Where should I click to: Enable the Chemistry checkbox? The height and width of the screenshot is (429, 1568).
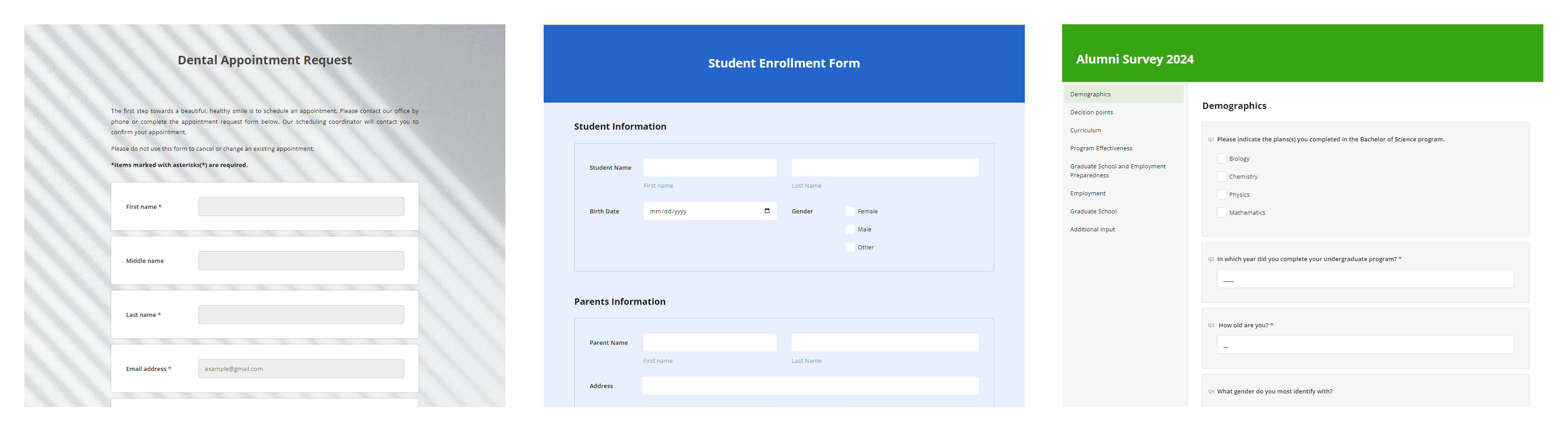coord(1221,176)
